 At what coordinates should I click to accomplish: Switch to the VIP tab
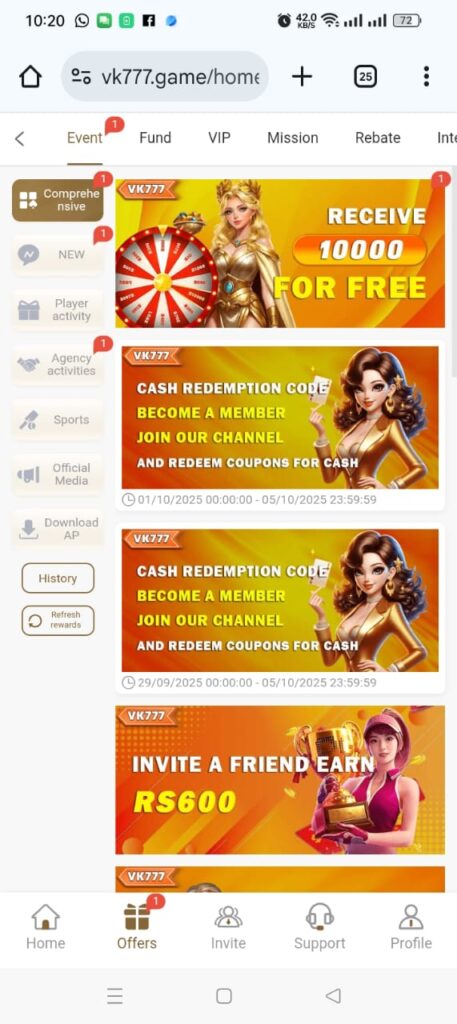219,138
